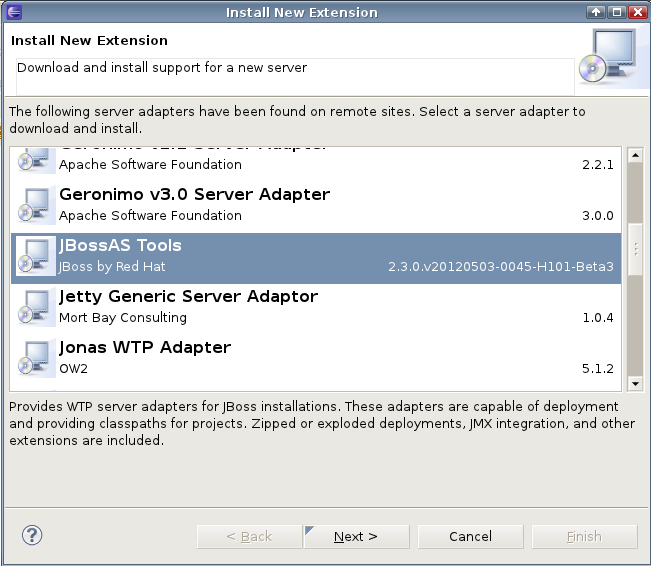Maximize the Install New Extension window
Screen dimensions: 651x566
tap(618, 12)
